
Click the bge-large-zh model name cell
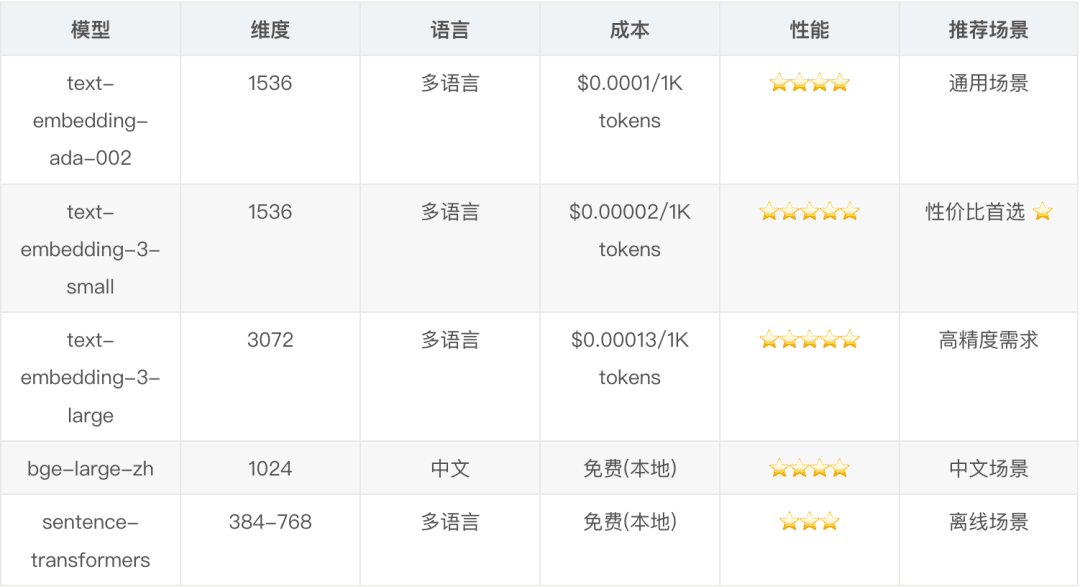coord(90,468)
